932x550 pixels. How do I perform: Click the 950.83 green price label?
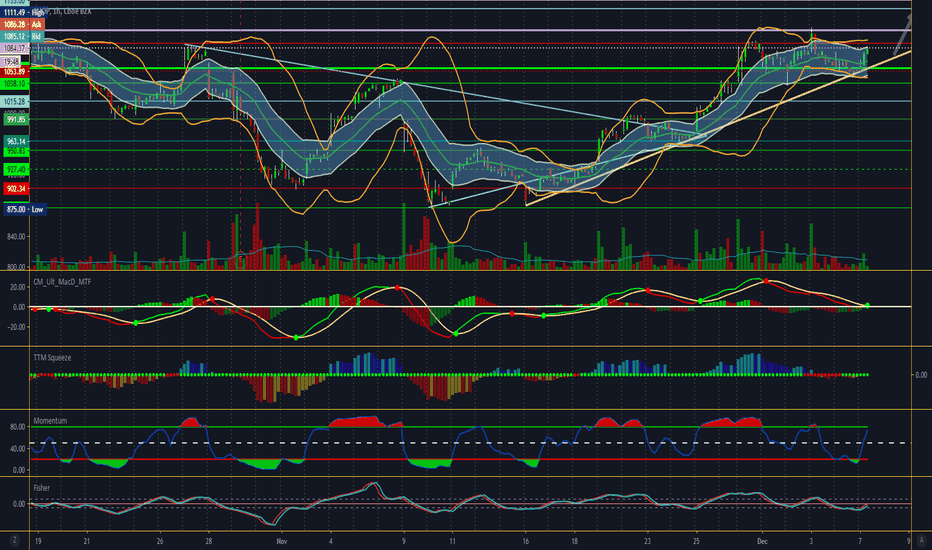coord(16,152)
